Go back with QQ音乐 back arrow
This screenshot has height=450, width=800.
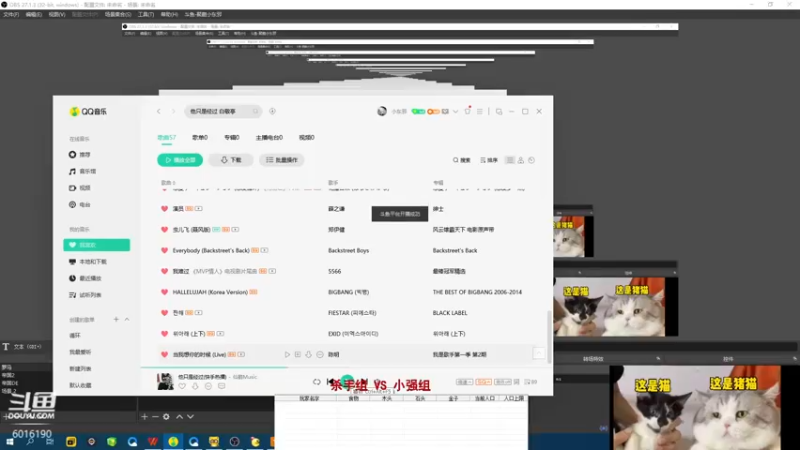point(159,111)
